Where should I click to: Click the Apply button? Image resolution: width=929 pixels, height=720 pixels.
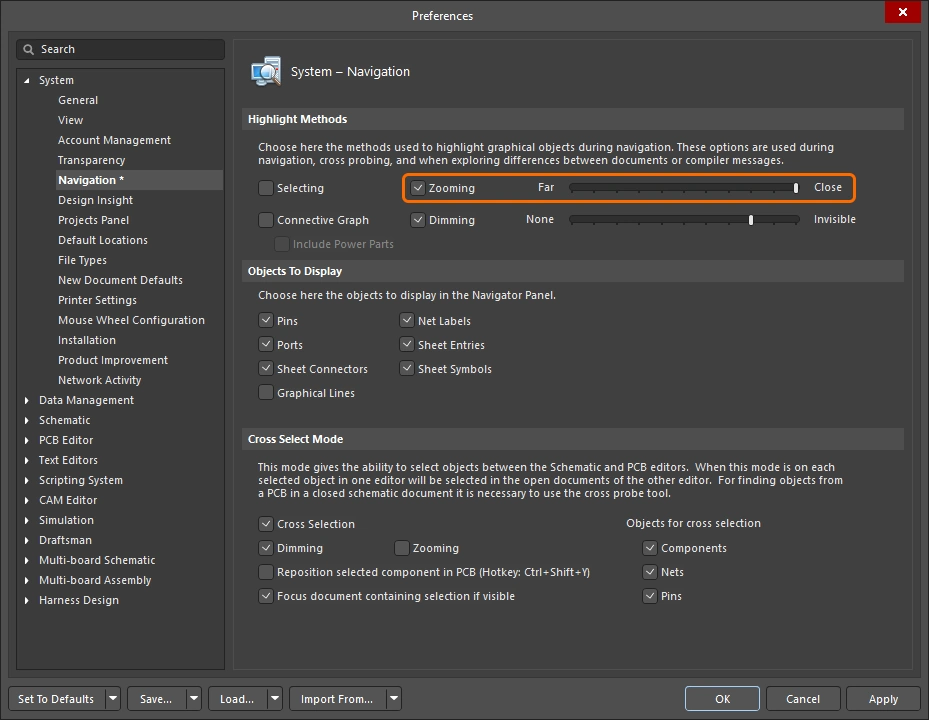tap(882, 699)
